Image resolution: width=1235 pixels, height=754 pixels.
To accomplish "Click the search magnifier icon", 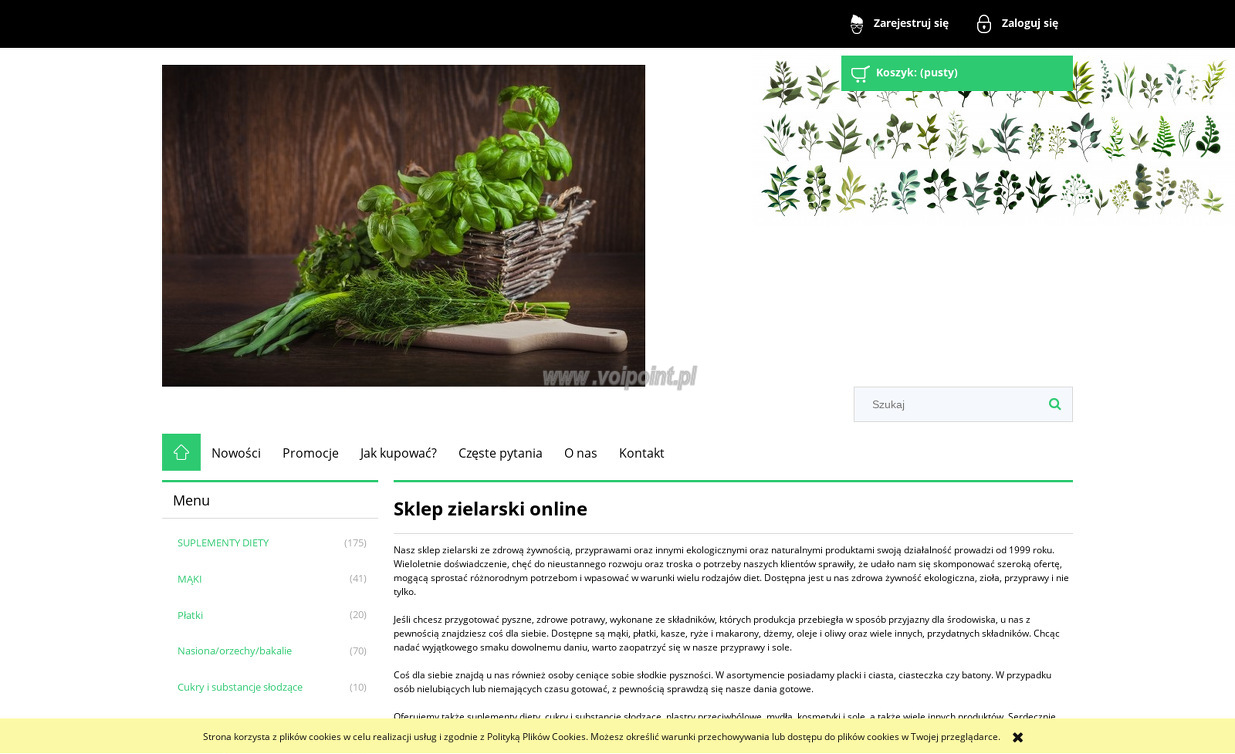I will coord(1054,404).
